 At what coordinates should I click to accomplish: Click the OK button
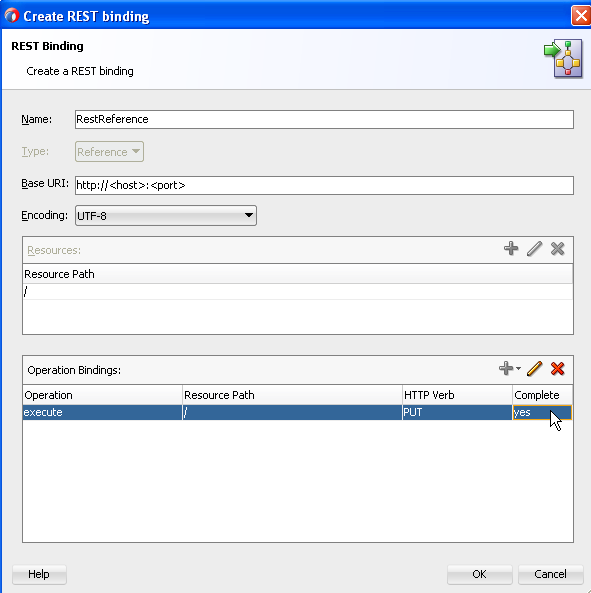(479, 574)
